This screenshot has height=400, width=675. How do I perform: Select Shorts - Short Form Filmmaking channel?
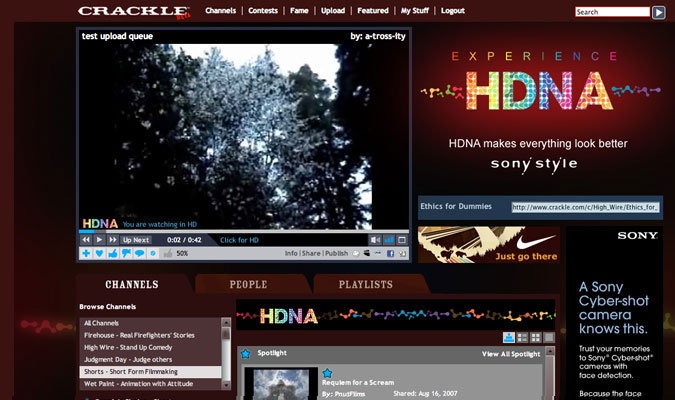150,371
